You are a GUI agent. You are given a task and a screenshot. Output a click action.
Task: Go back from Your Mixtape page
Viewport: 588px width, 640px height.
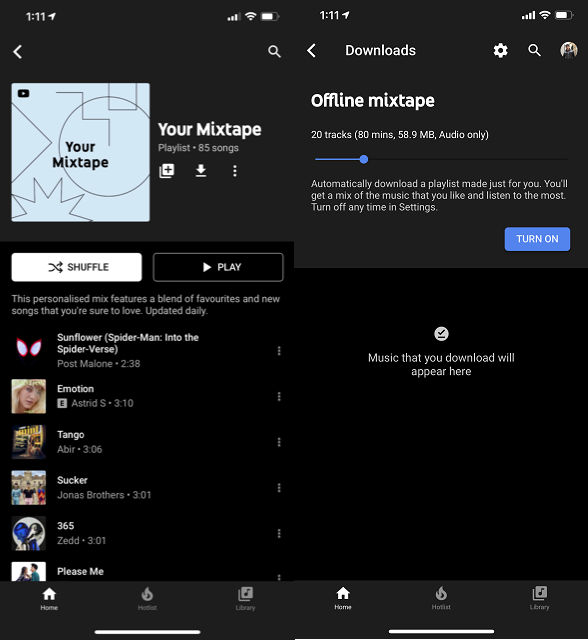18,52
